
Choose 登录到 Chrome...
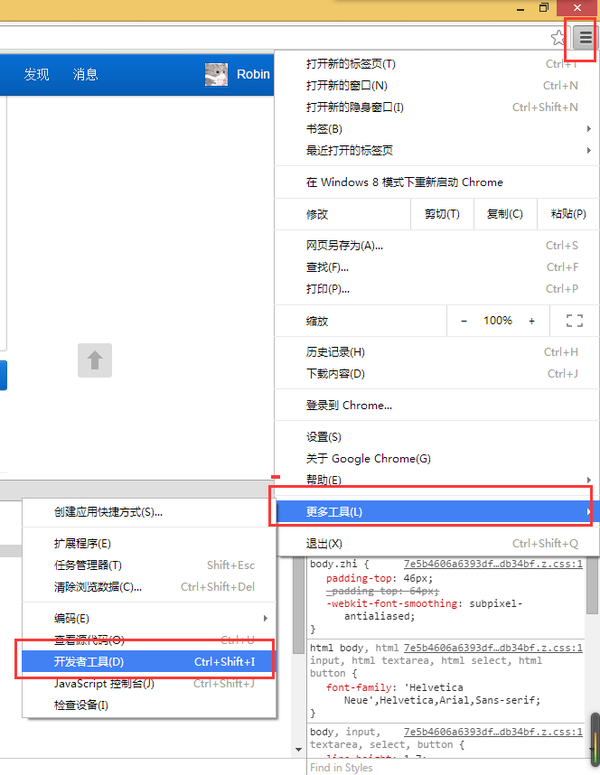coord(437,405)
